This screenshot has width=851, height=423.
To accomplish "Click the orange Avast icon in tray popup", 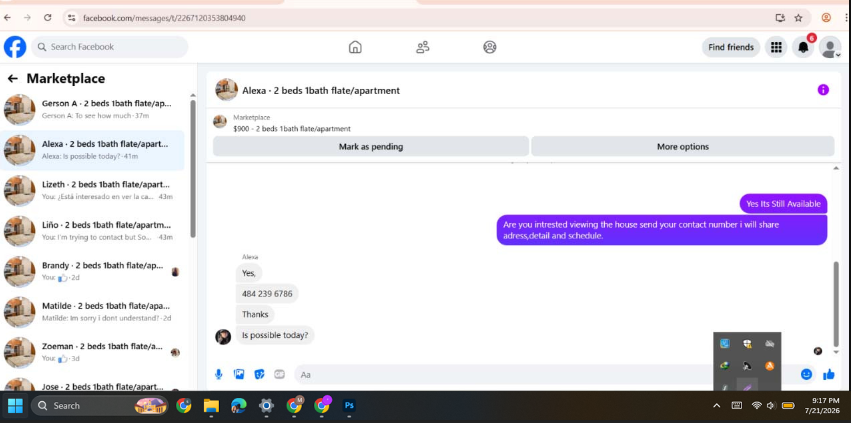I will point(770,366).
